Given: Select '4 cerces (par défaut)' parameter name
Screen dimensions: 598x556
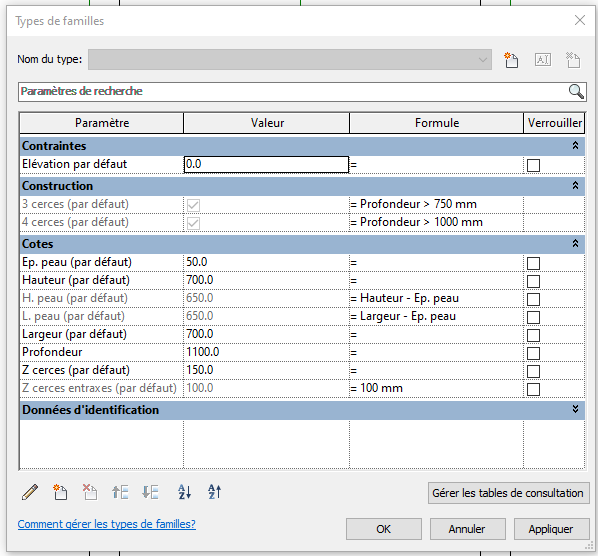Looking at the screenshot, I should (75, 222).
